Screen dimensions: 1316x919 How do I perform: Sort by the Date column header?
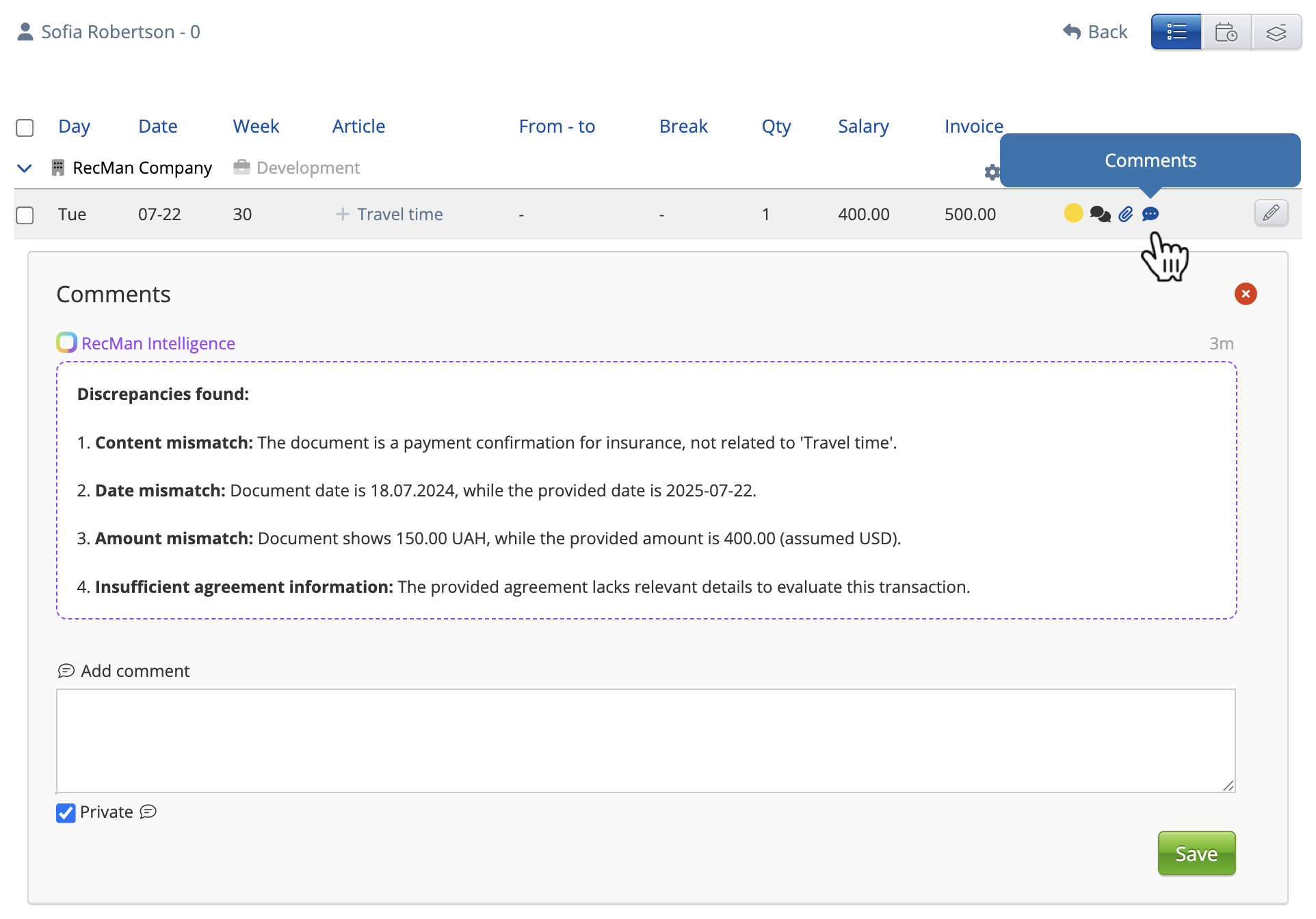tap(157, 126)
